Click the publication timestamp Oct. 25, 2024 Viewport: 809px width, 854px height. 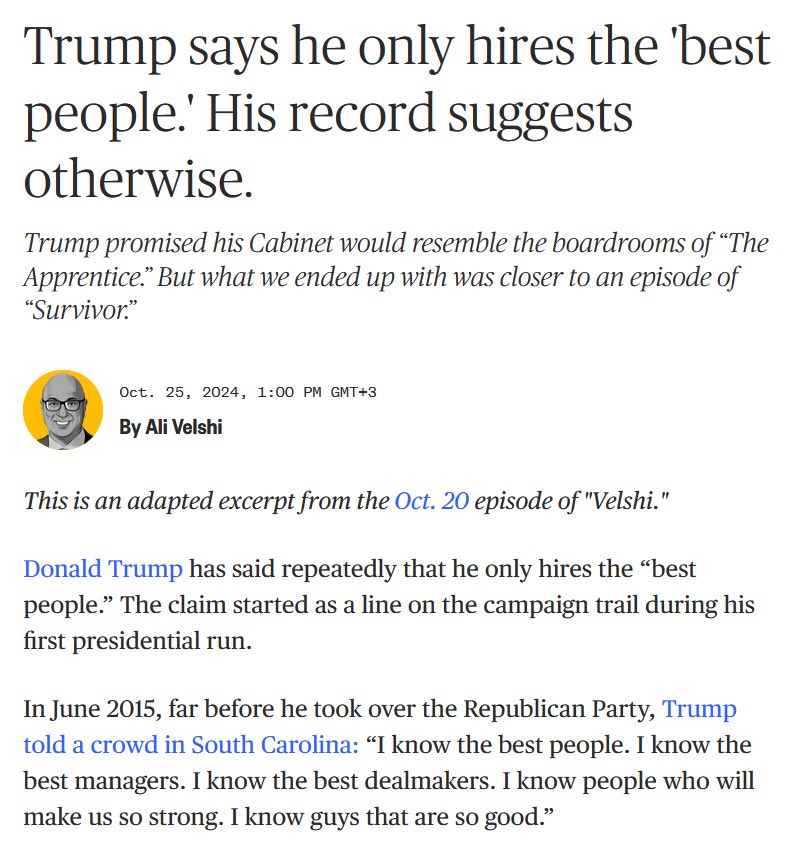[x=183, y=392]
